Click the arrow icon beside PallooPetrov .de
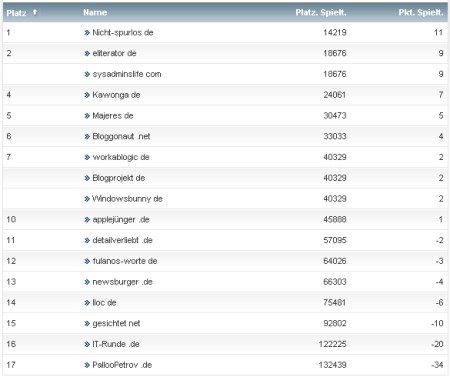The width and height of the screenshot is (450, 377). (87, 365)
